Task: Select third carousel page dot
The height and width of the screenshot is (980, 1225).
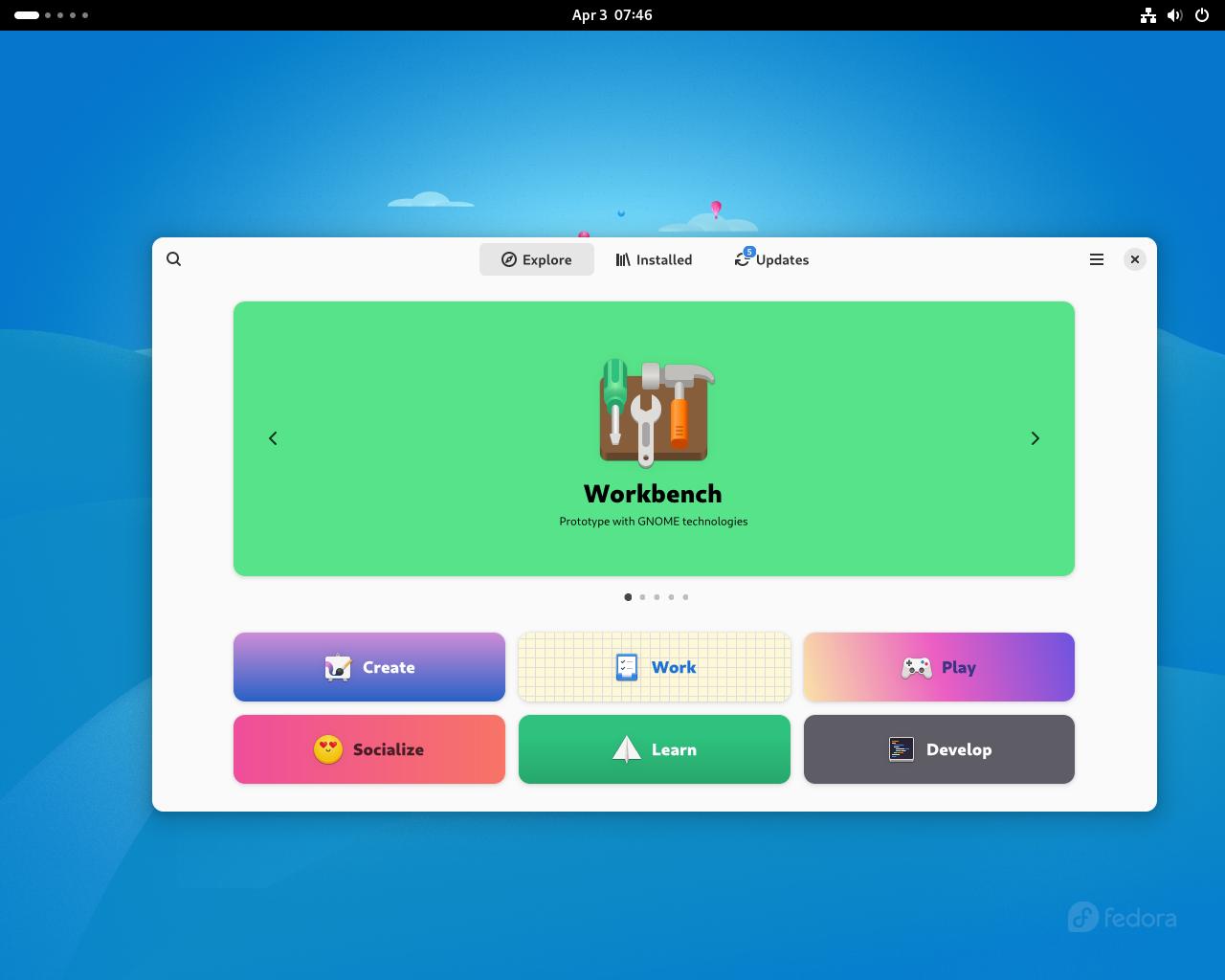Action: click(657, 597)
